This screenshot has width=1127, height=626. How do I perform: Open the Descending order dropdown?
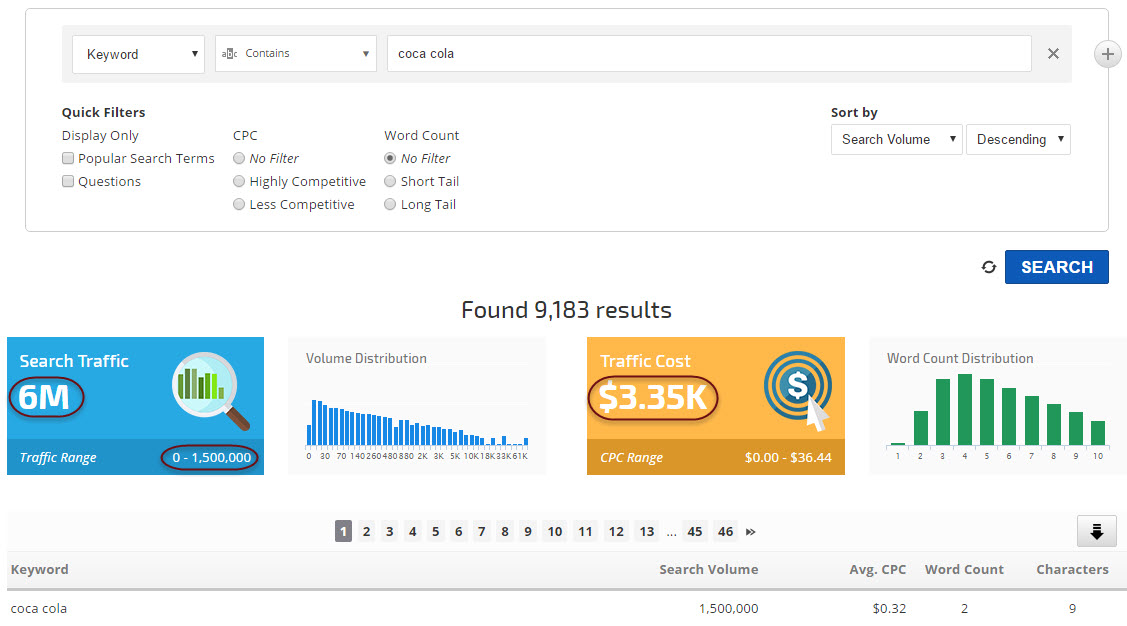pyautogui.click(x=1018, y=139)
